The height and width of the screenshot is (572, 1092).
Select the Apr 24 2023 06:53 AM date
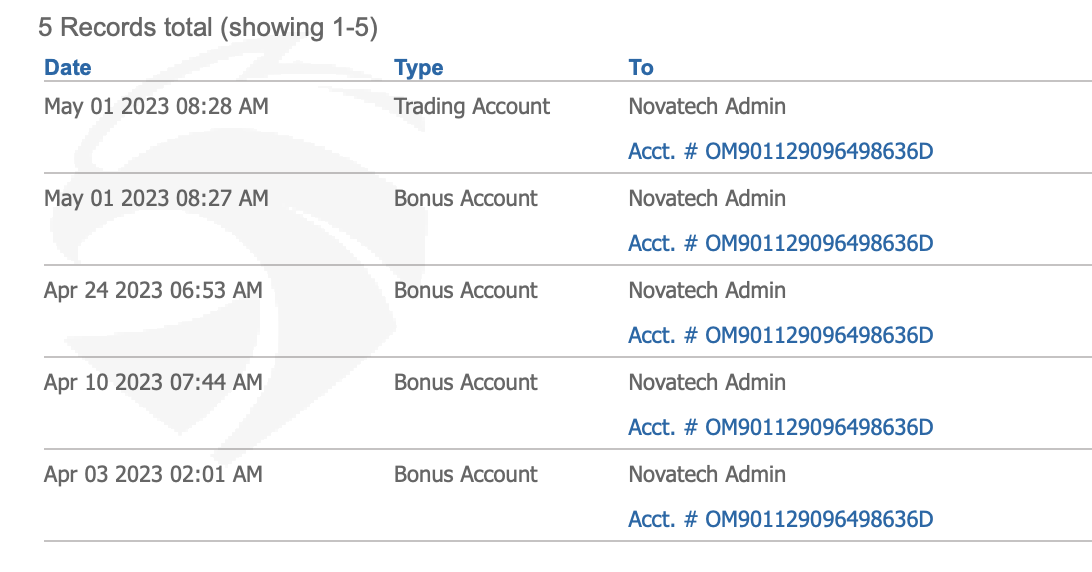point(153,291)
